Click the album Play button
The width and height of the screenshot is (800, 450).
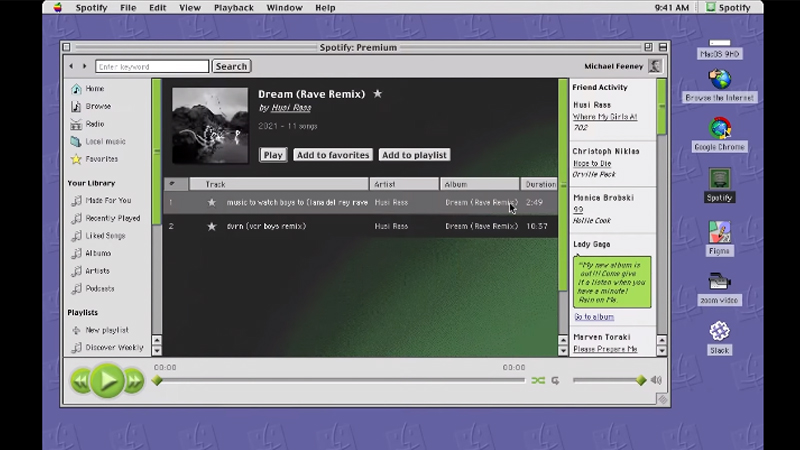click(273, 155)
